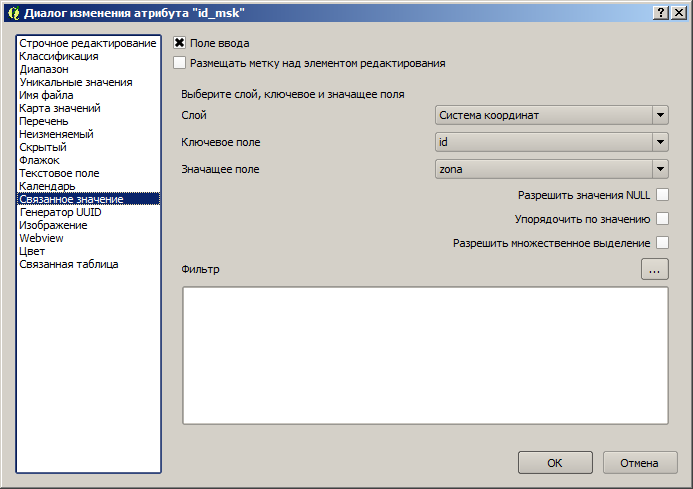Enable Разрешить множественное выделение checkbox
The image size is (693, 489).
(662, 243)
